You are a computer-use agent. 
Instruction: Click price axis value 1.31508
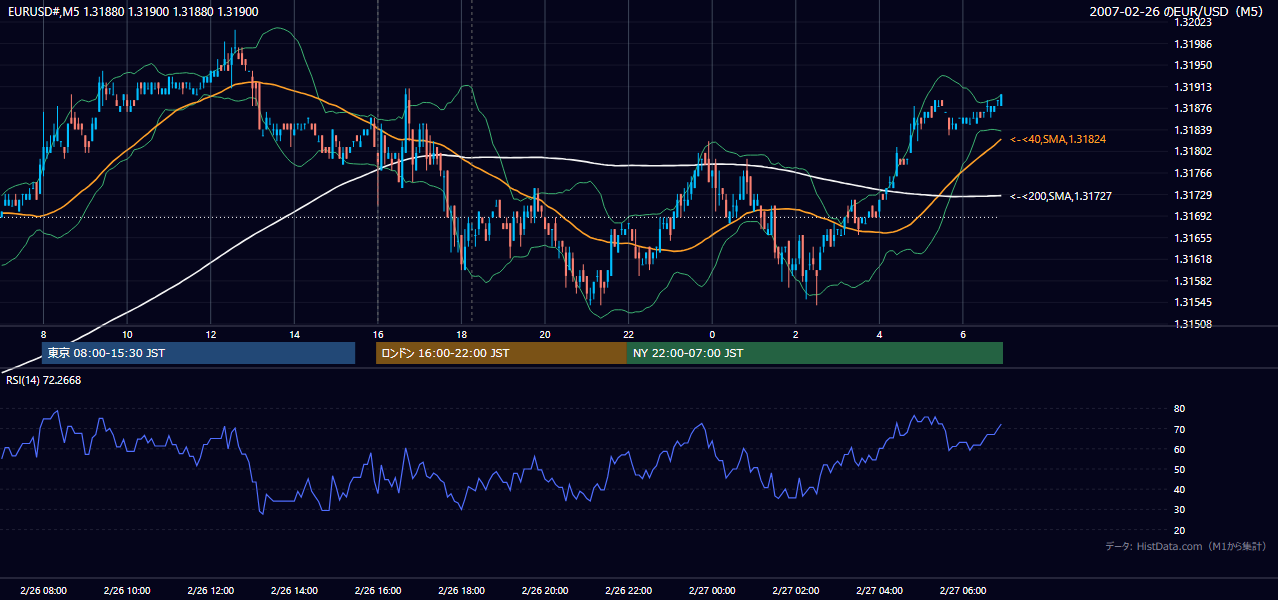(x=1193, y=324)
